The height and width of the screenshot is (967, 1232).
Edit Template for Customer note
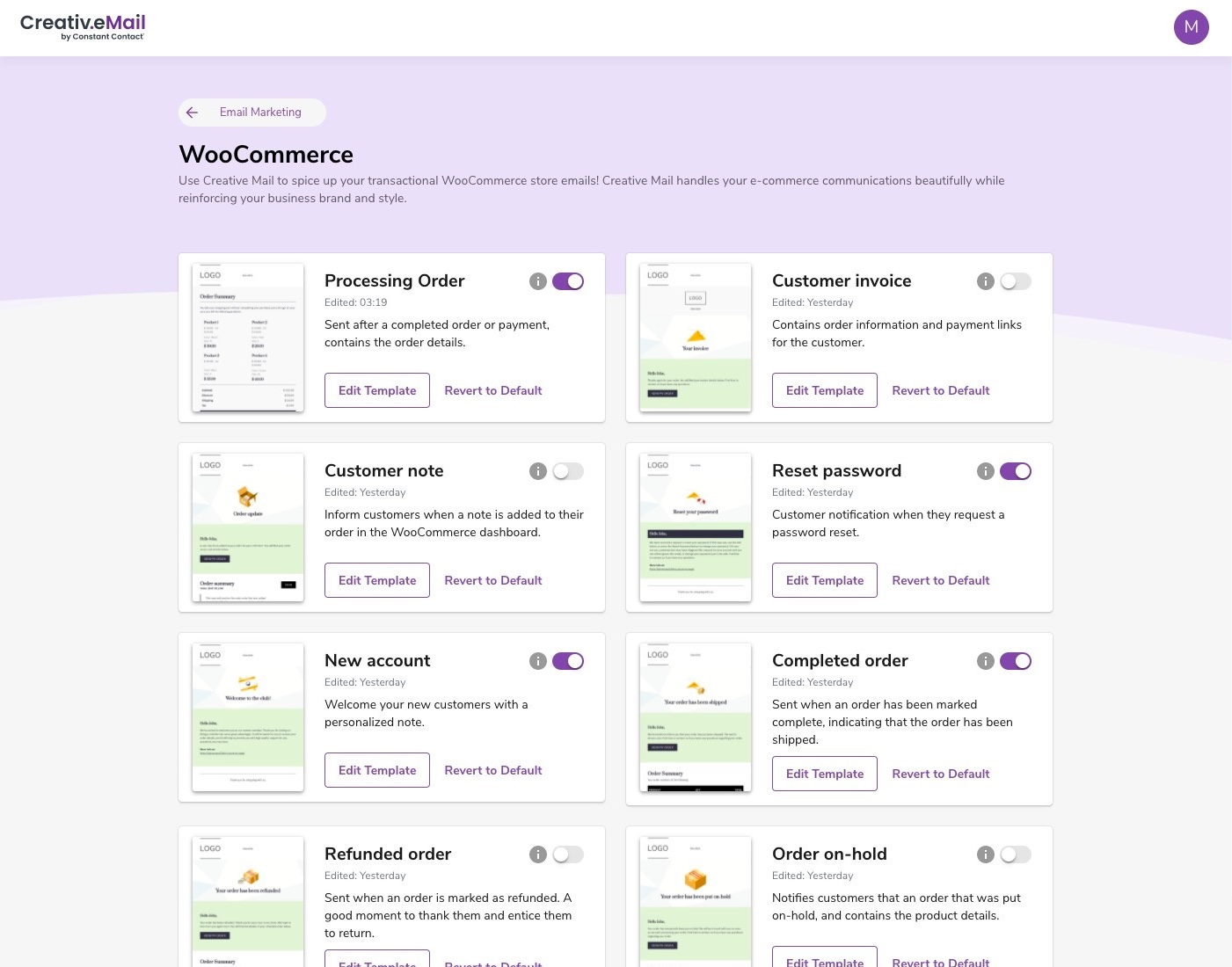377,580
